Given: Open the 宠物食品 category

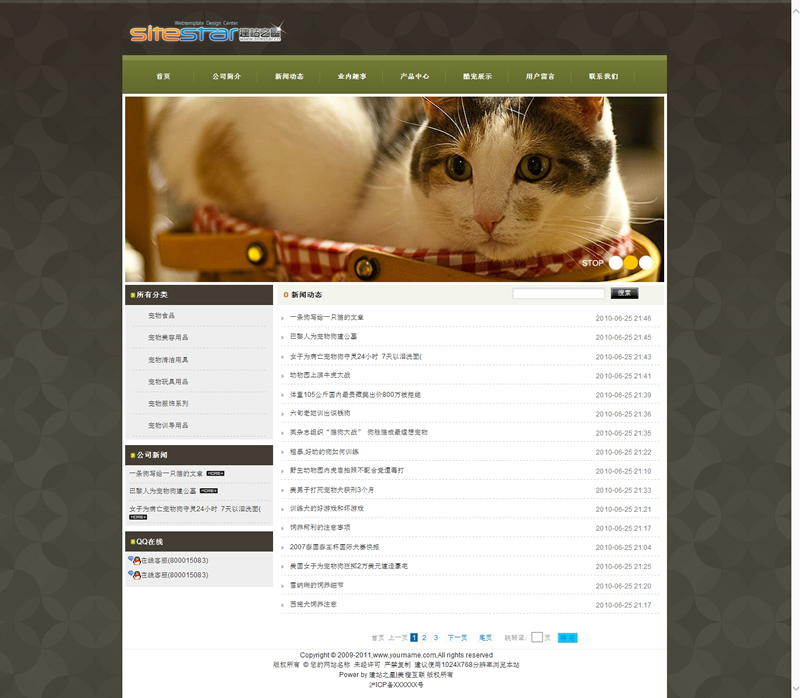Looking at the screenshot, I should point(161,315).
